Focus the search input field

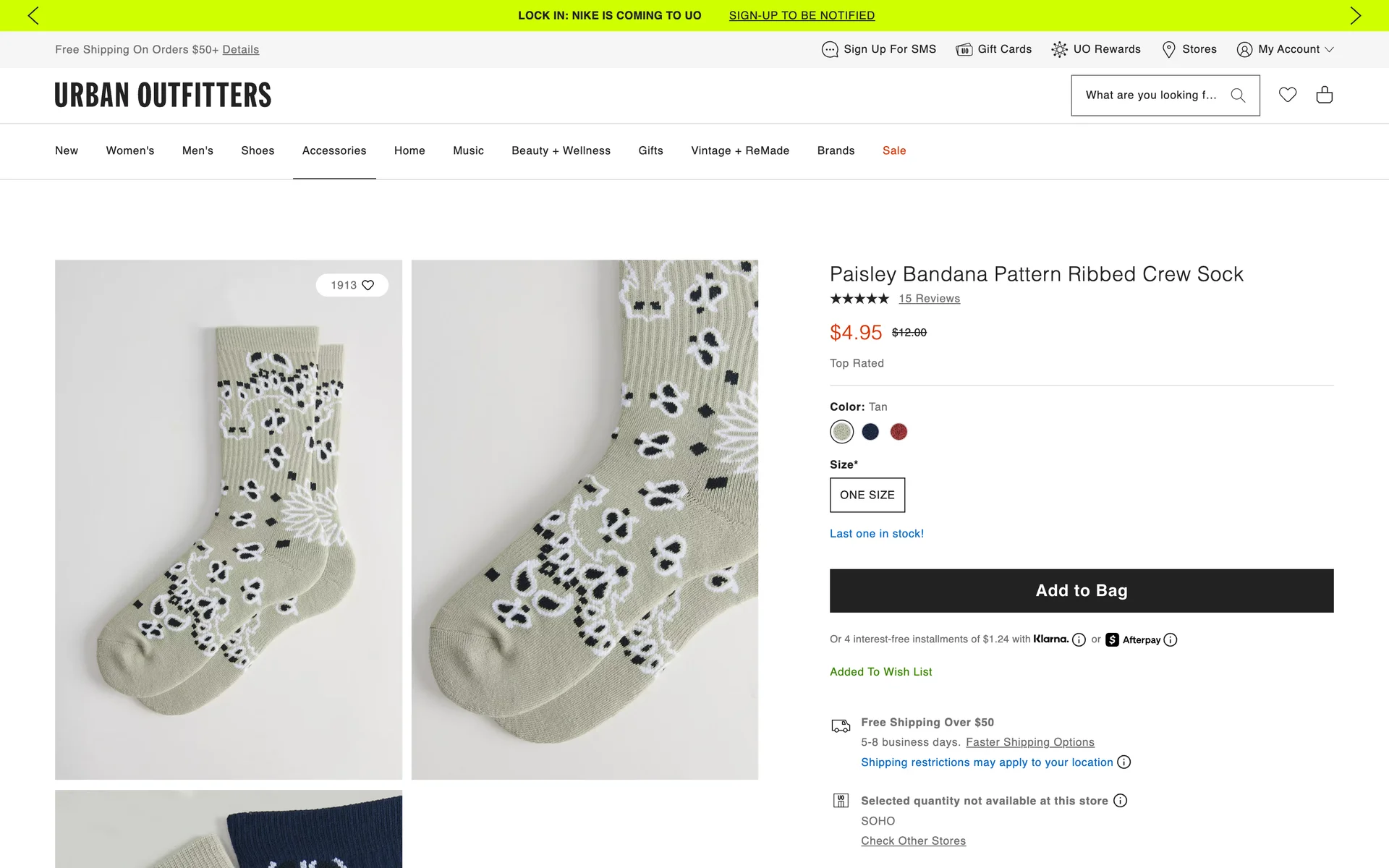(1150, 95)
